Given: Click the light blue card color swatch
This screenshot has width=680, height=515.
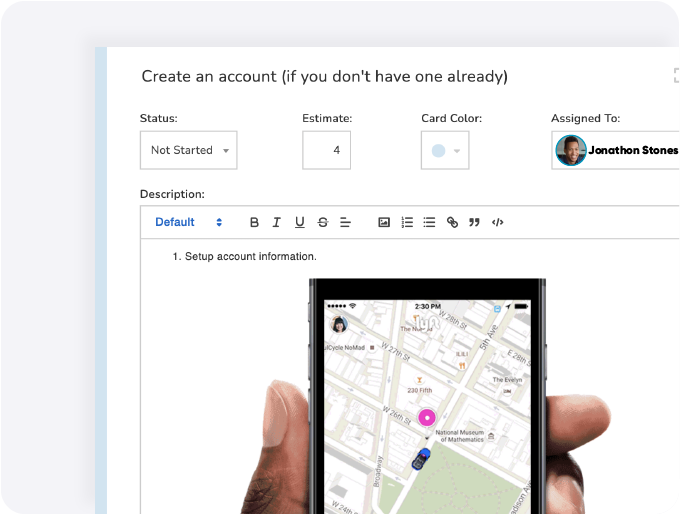Looking at the screenshot, I should coord(438,150).
